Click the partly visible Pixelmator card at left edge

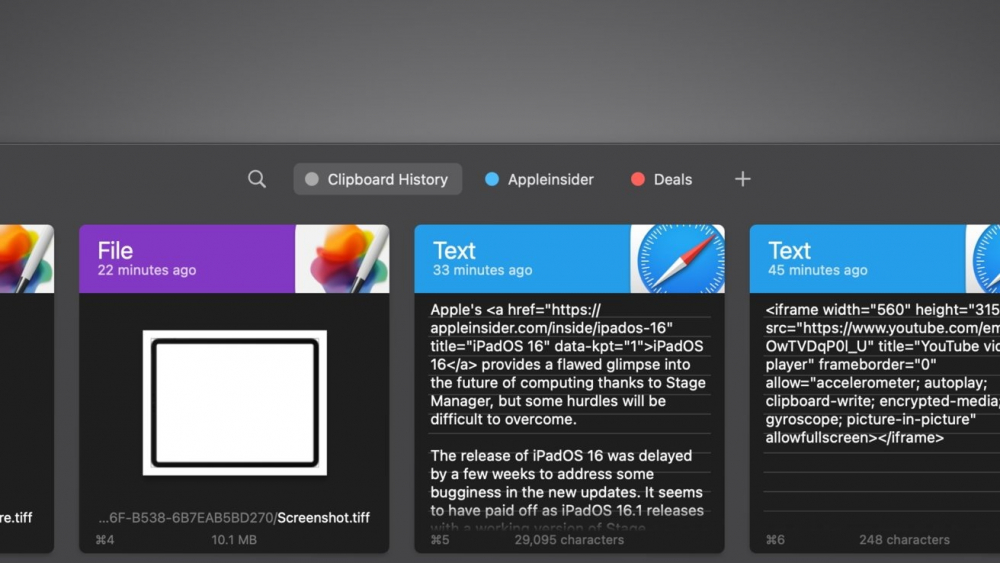click(x=27, y=388)
